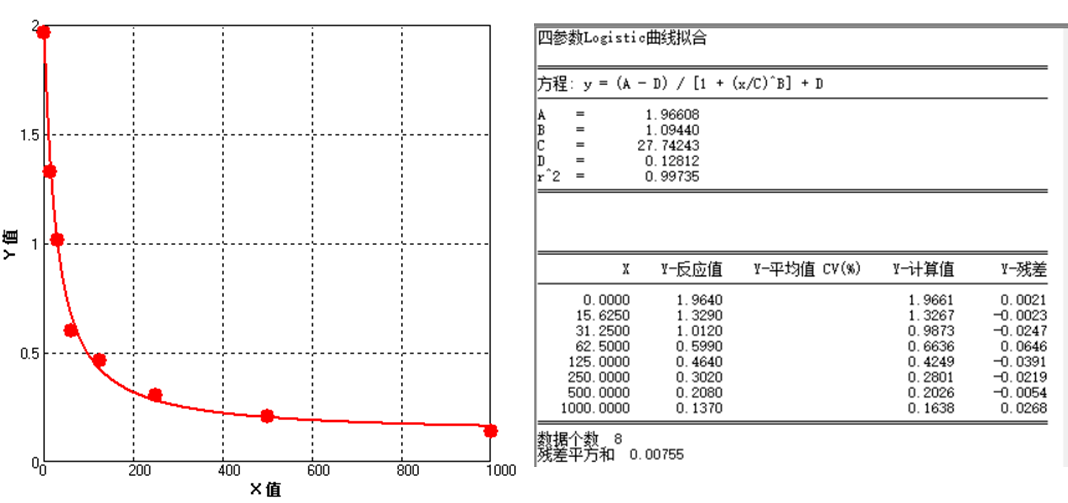Select the Y-计算值 column header

[x=923, y=269]
